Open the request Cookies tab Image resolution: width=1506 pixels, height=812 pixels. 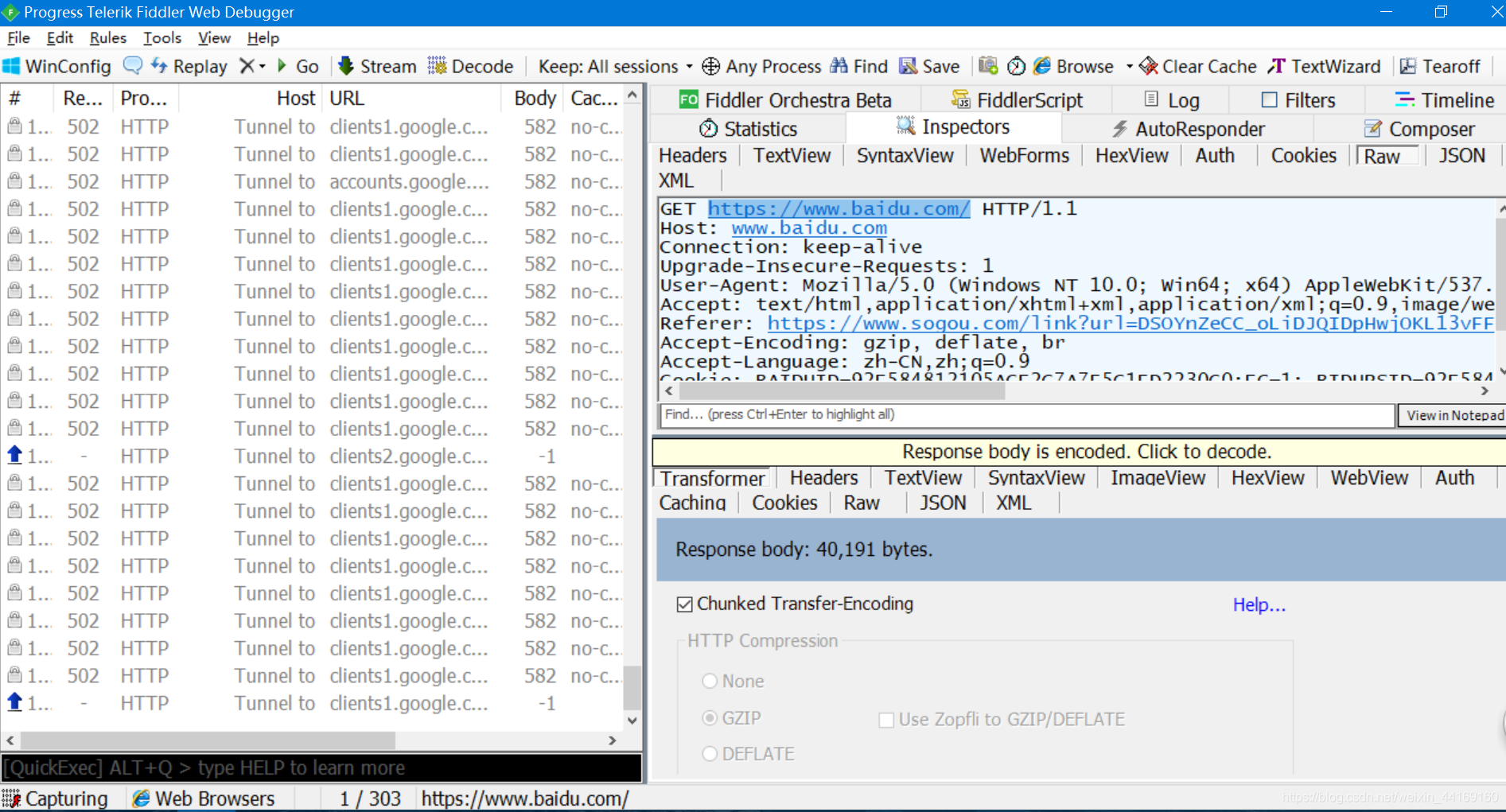coord(1303,156)
